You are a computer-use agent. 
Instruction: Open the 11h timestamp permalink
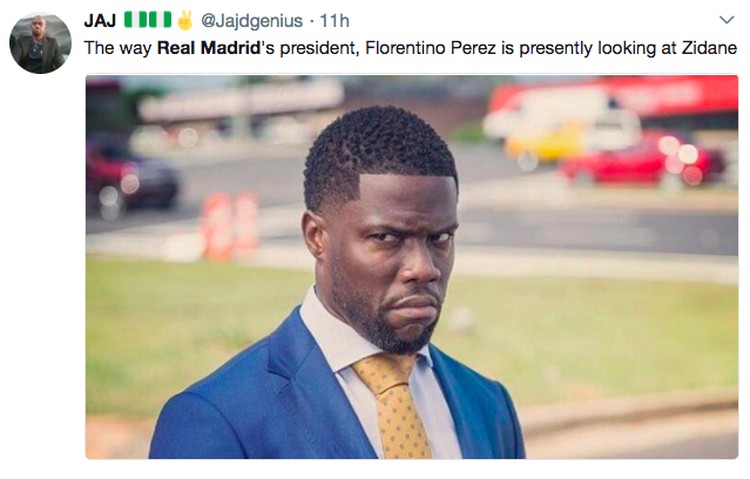click(334, 21)
